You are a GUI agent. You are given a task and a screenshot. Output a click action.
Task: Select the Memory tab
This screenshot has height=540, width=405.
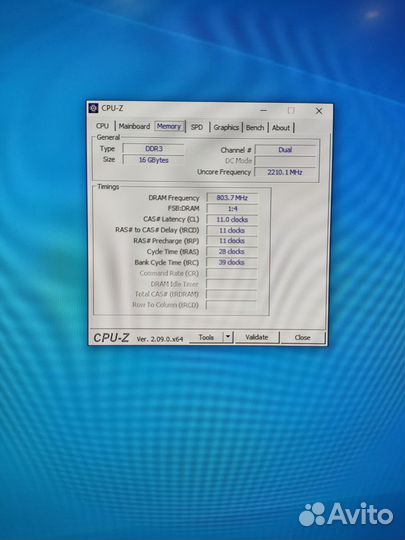click(169, 126)
